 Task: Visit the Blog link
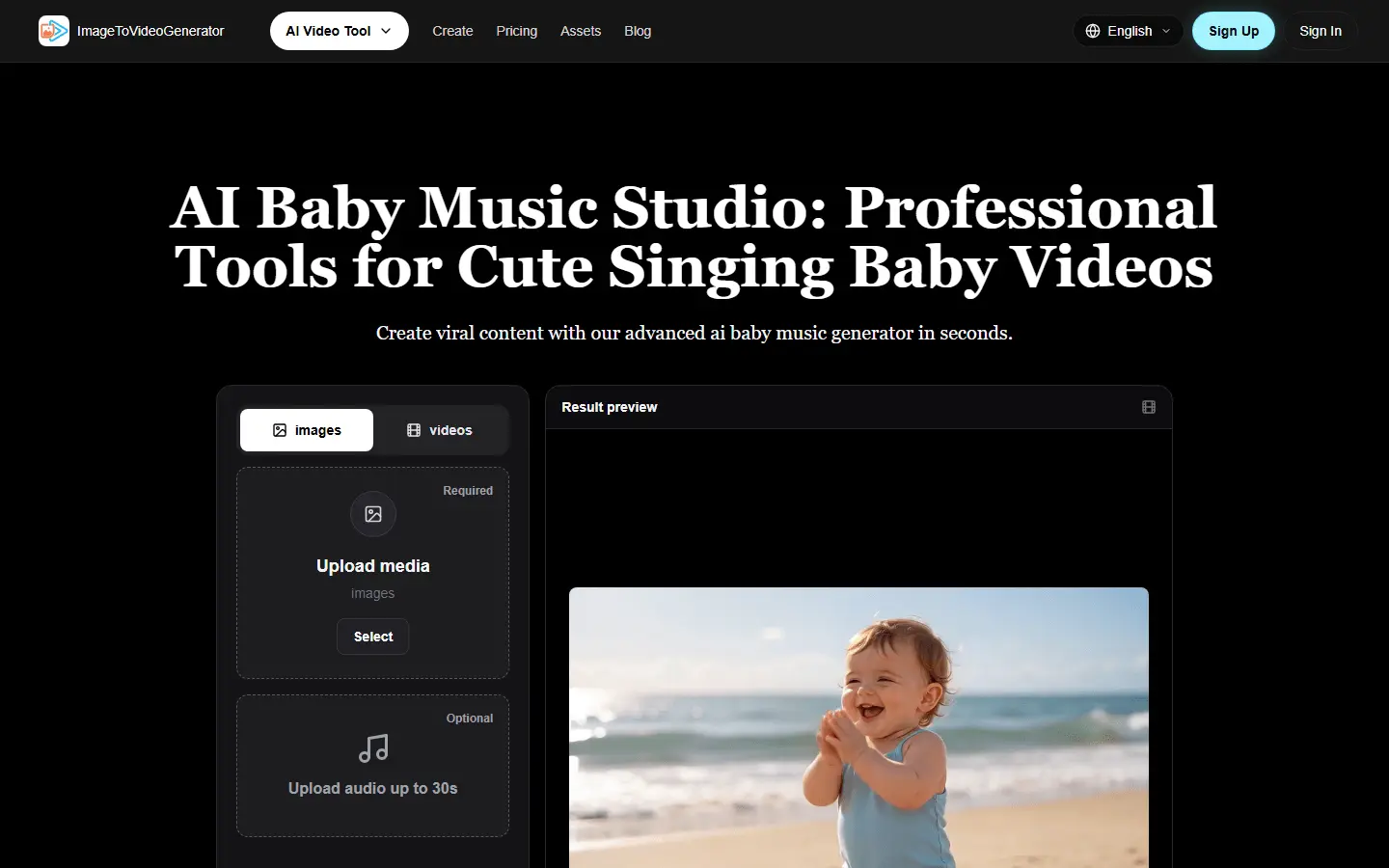[638, 31]
